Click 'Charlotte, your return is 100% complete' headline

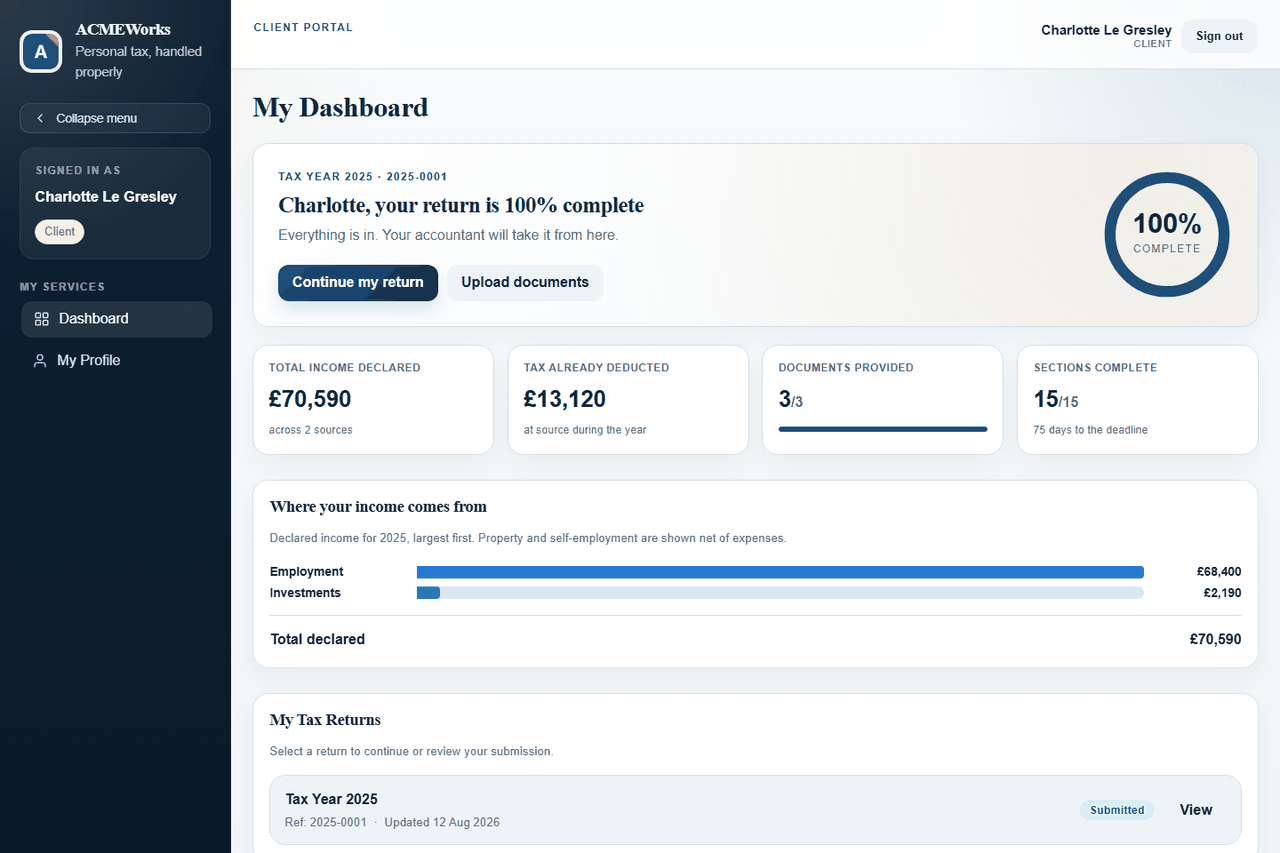tap(461, 205)
